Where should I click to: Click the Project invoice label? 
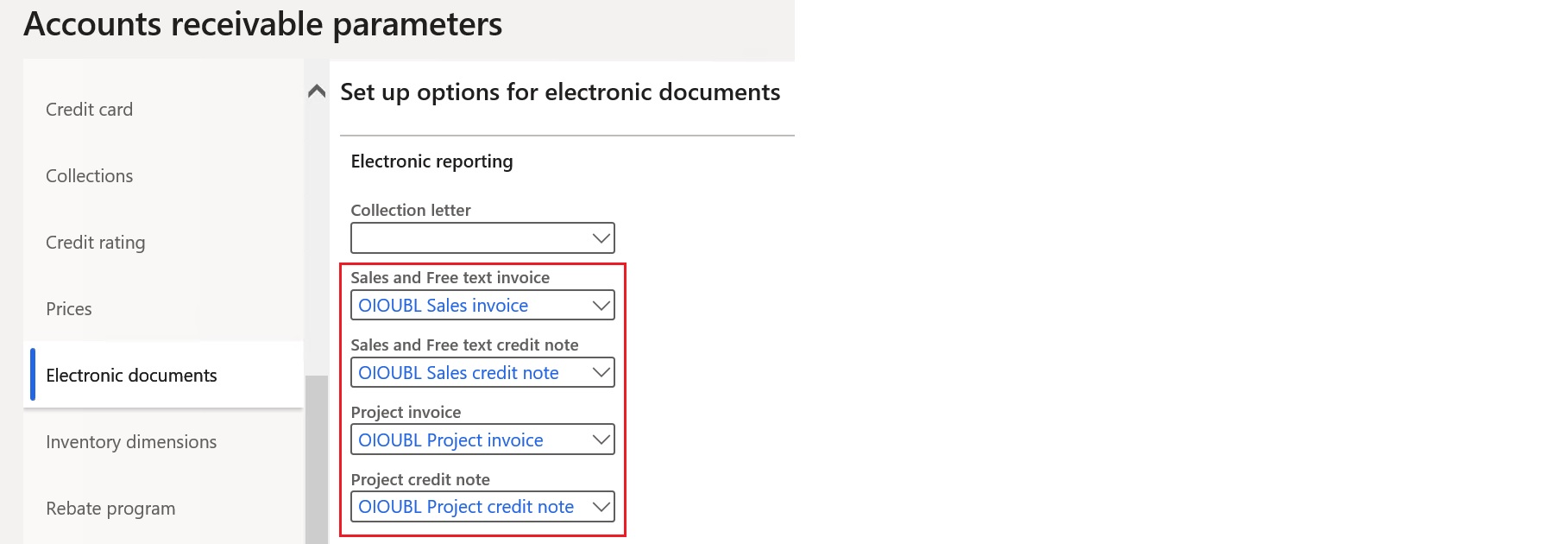point(406,412)
